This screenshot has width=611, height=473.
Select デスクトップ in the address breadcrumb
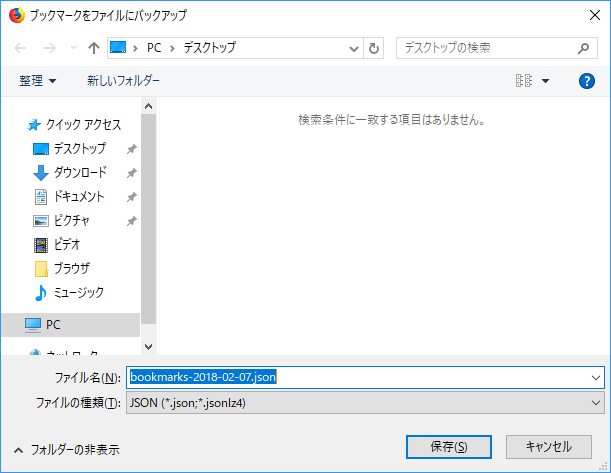click(x=209, y=48)
